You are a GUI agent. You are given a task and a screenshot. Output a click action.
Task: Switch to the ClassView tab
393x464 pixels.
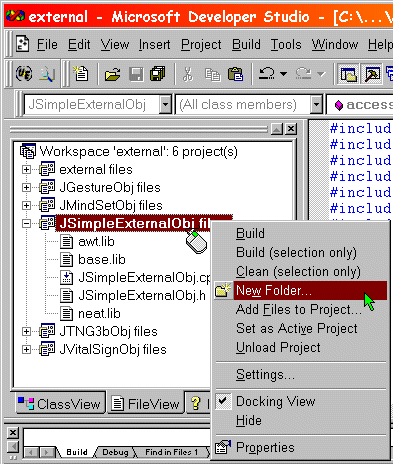(x=60, y=404)
